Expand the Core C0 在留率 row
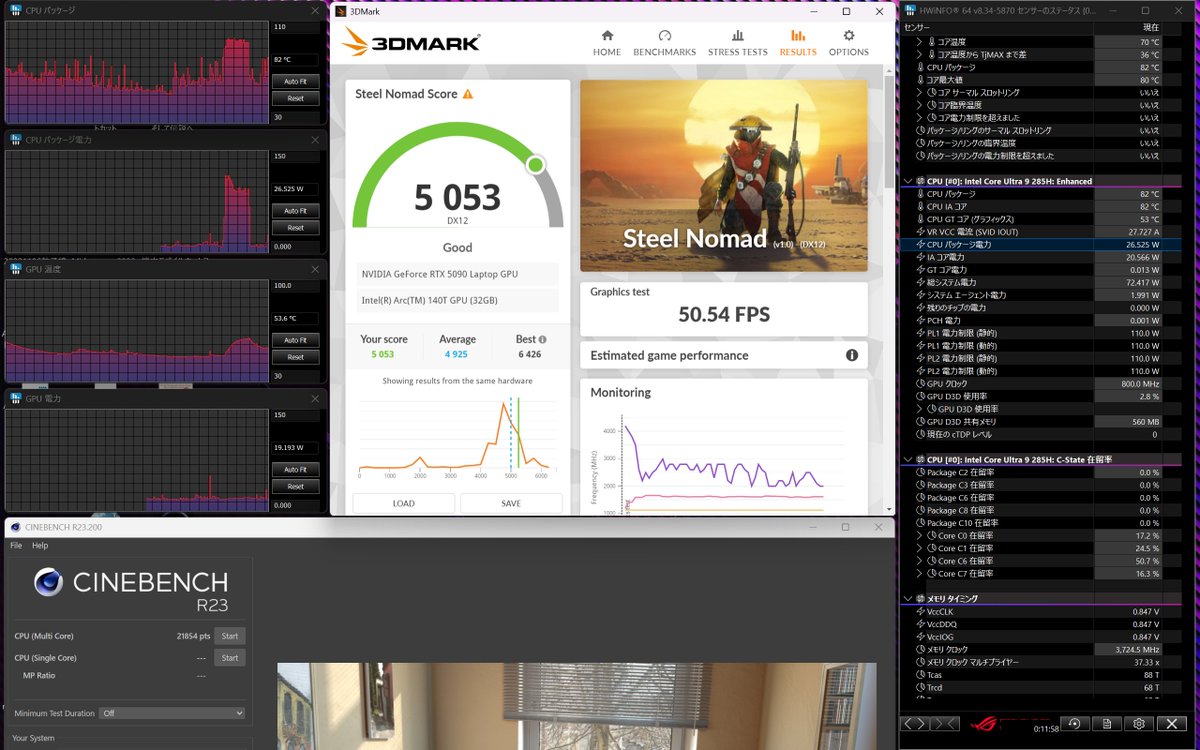1200x750 pixels. 920,535
